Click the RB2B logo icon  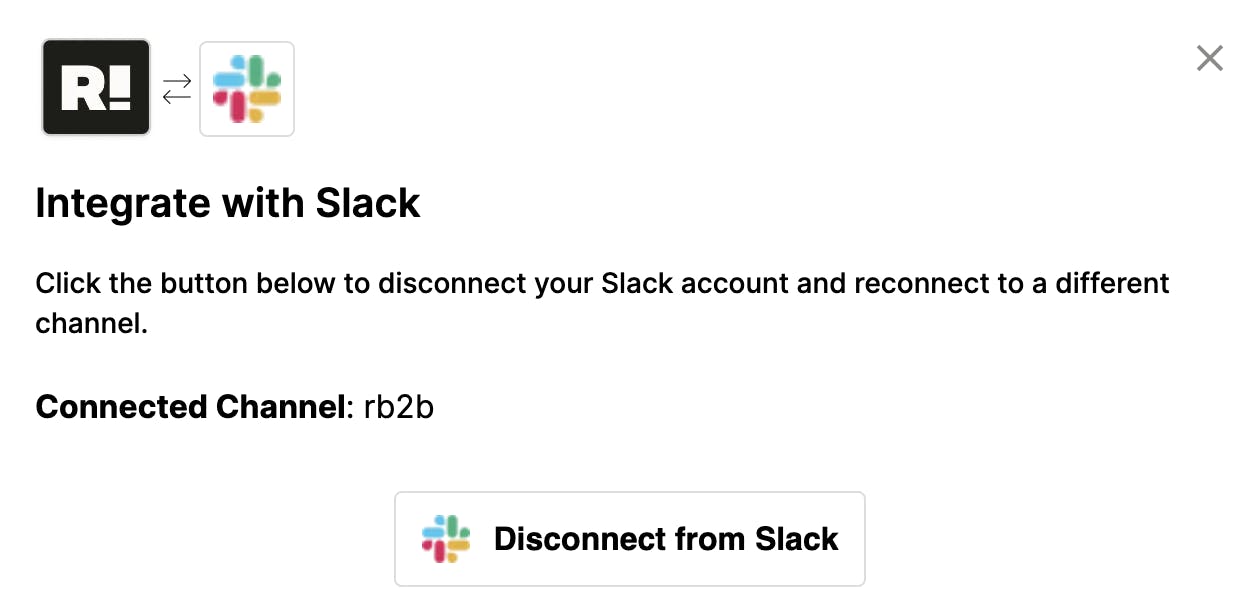coord(96,88)
